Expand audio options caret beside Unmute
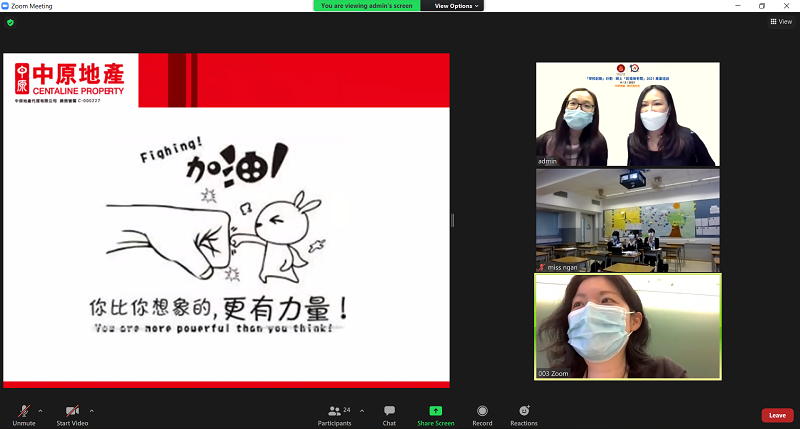Image resolution: width=800 pixels, height=429 pixels. [40, 410]
